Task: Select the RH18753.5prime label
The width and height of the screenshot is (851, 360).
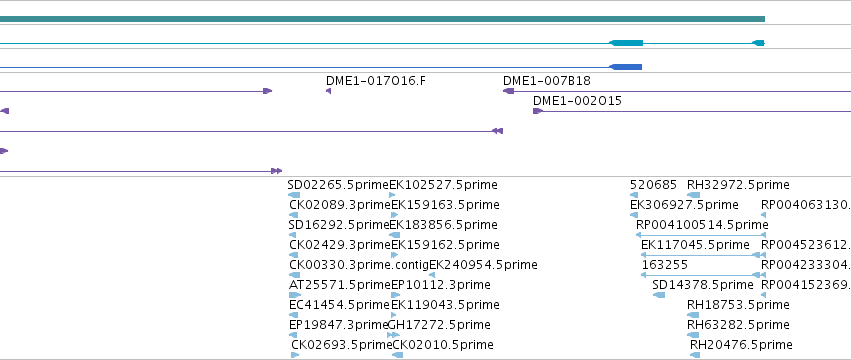Action: (738, 305)
